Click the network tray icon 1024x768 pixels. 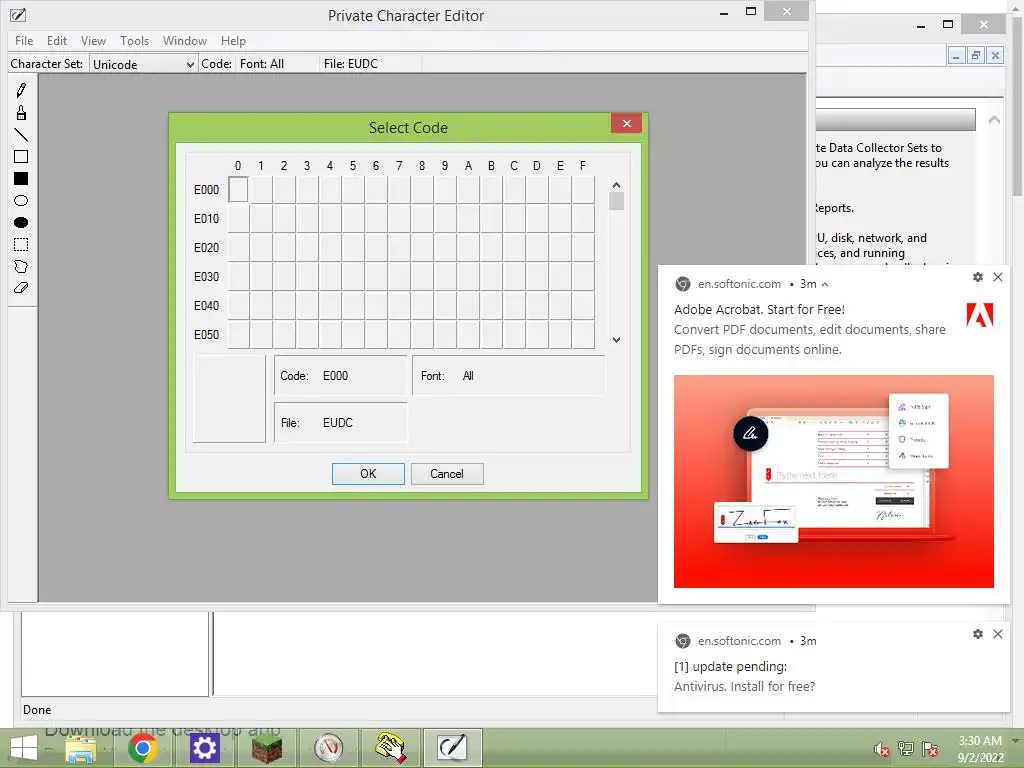[906, 749]
